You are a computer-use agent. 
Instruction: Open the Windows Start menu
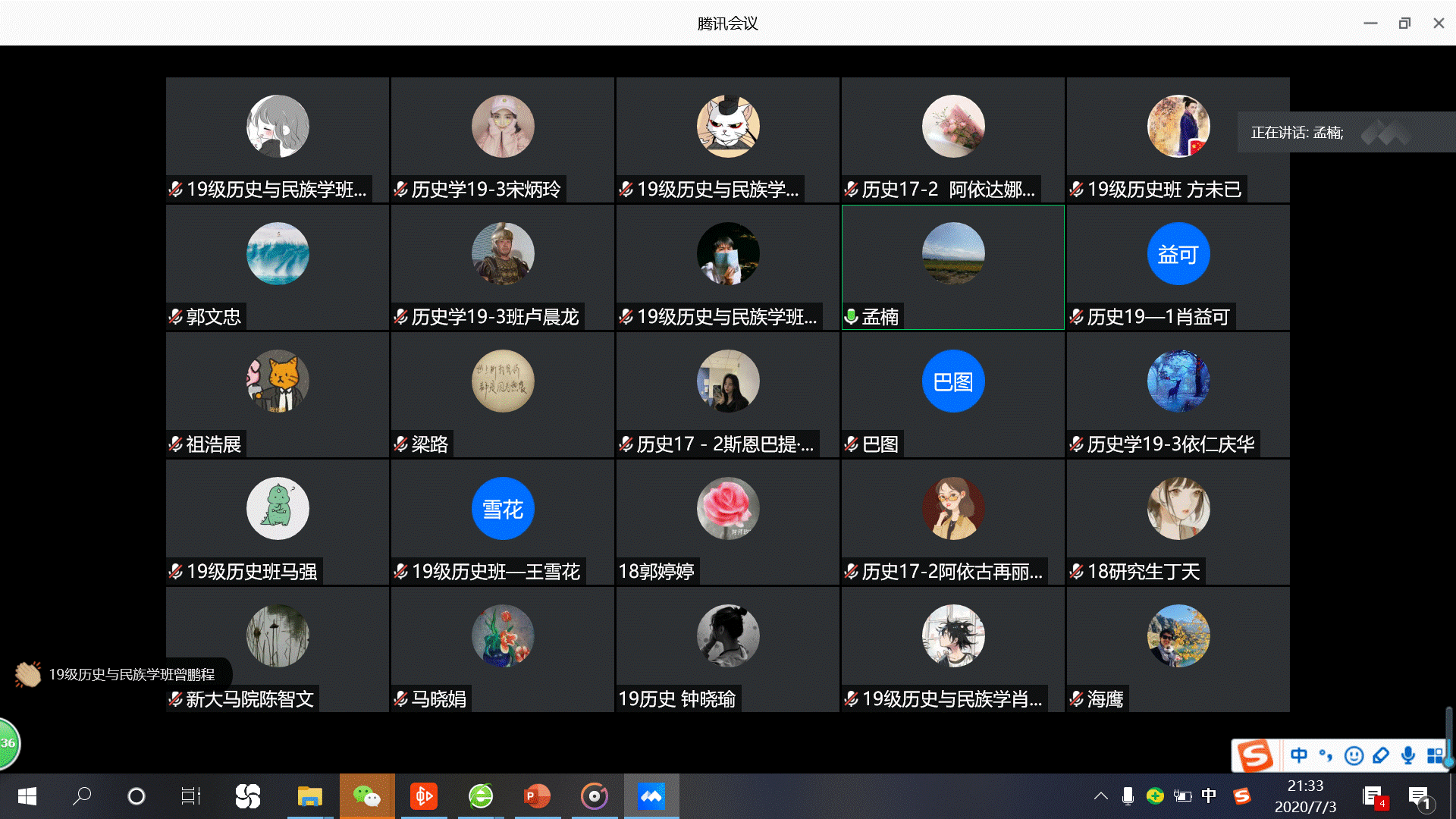tap(27, 796)
